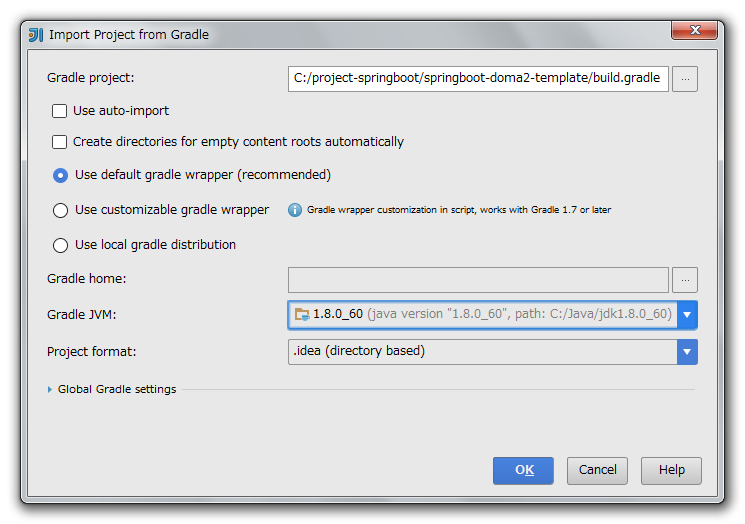
Task: Open the Gradle JVM dropdown arrow
Action: [687, 314]
